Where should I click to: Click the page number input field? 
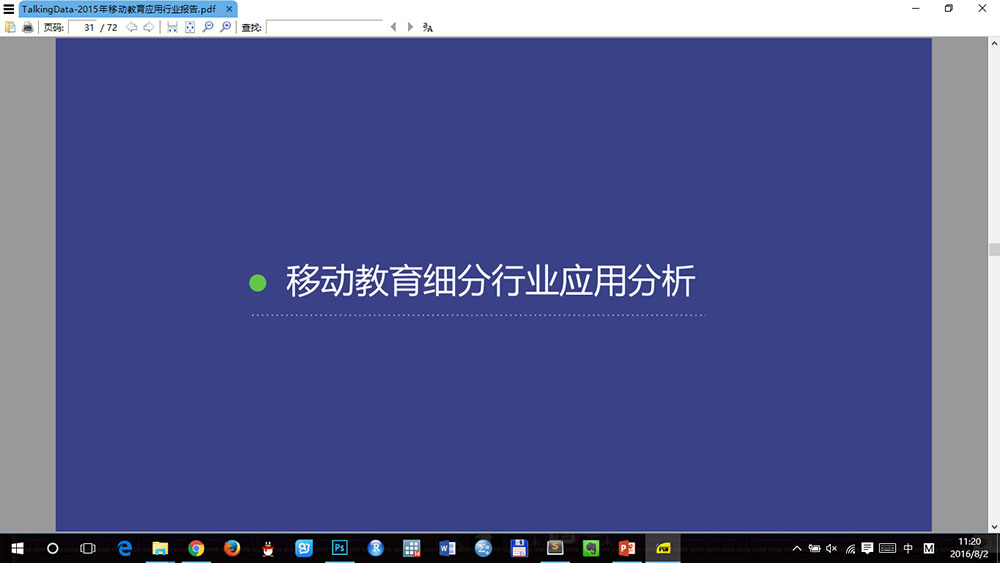pos(82,27)
